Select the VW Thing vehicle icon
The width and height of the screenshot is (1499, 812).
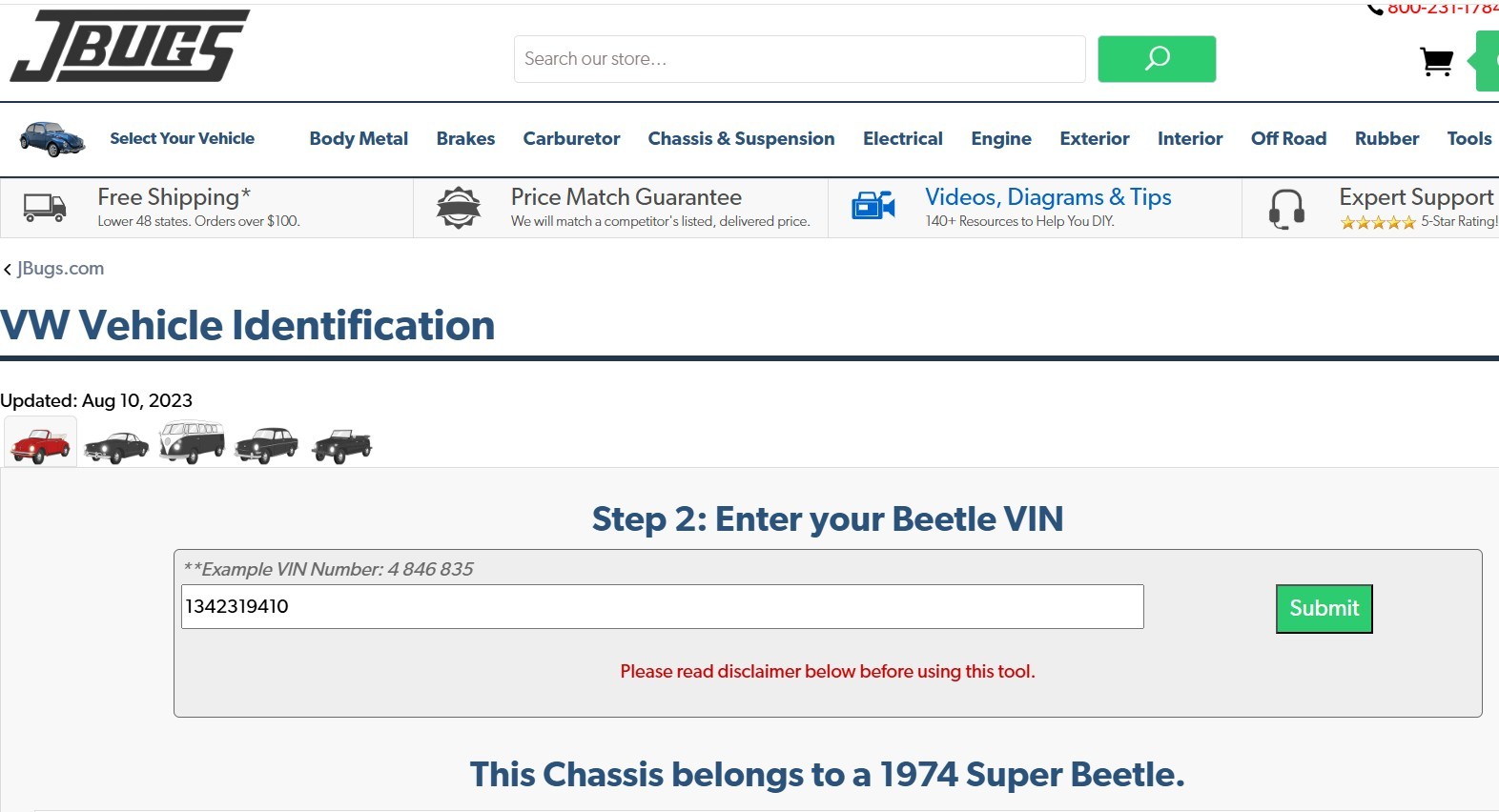[x=341, y=445]
